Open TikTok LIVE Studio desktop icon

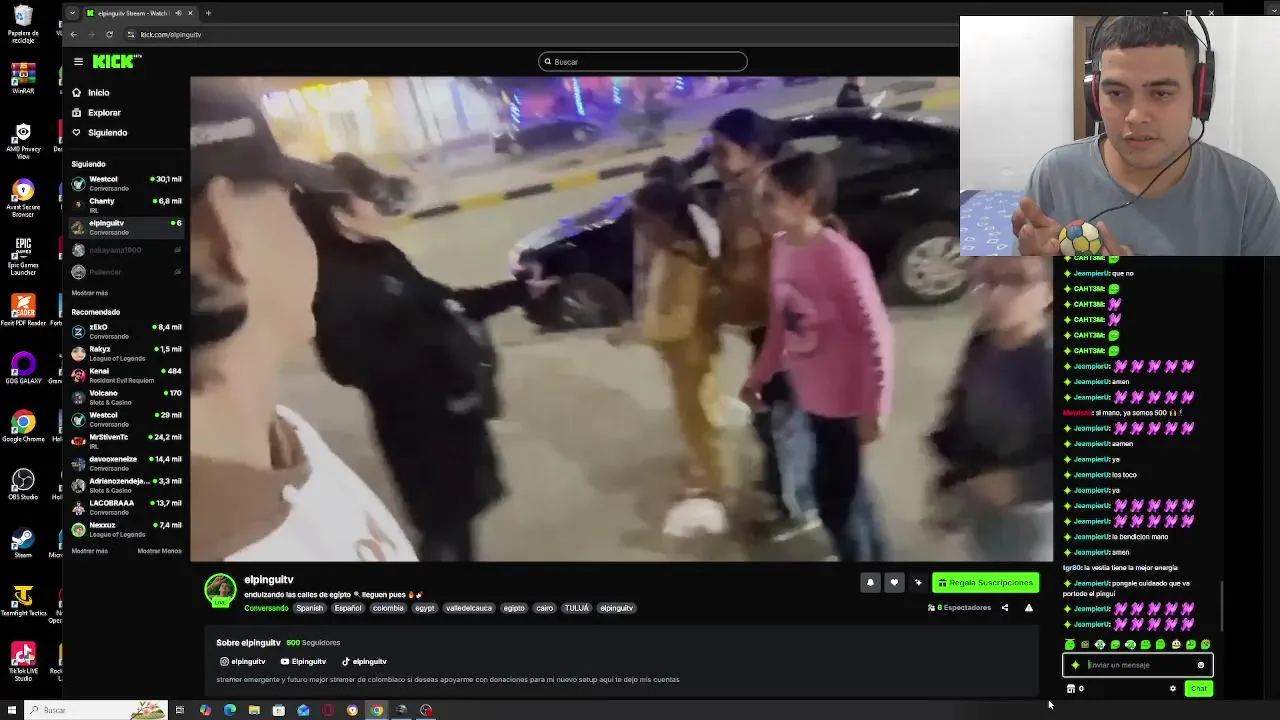(23, 661)
